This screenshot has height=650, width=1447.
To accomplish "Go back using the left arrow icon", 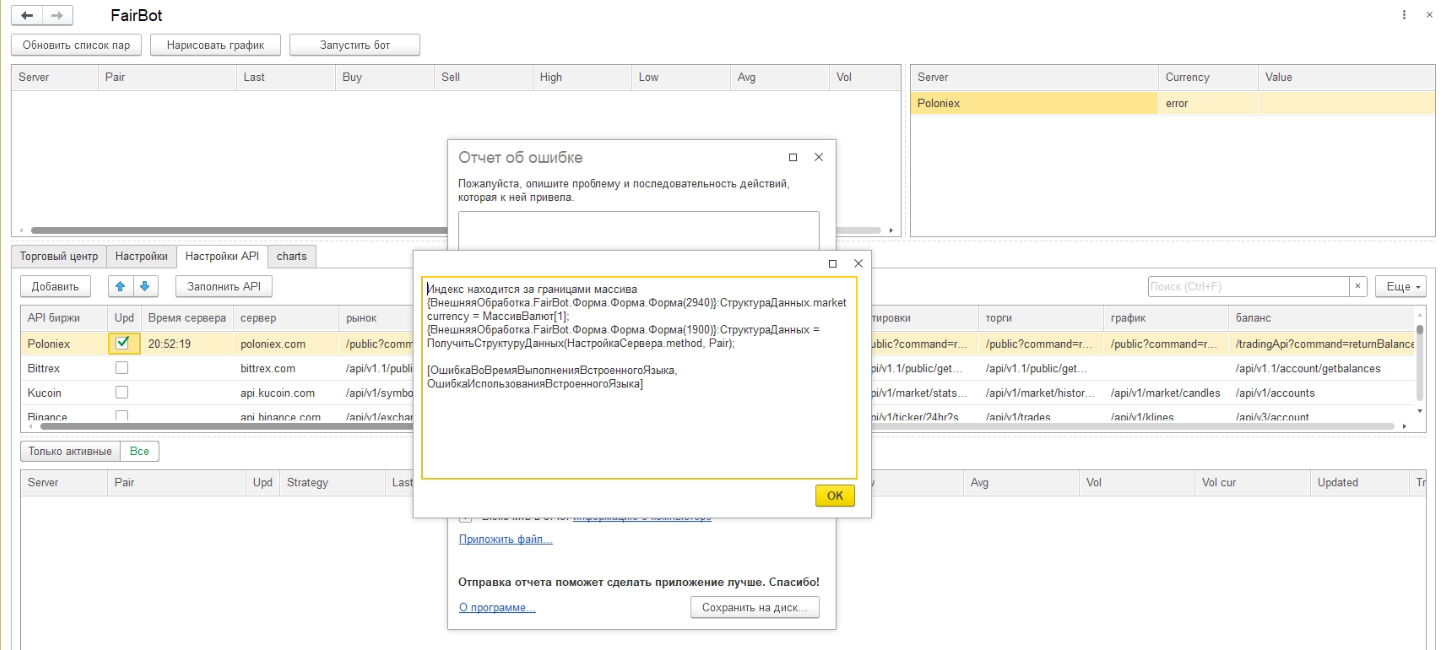I will (26, 16).
